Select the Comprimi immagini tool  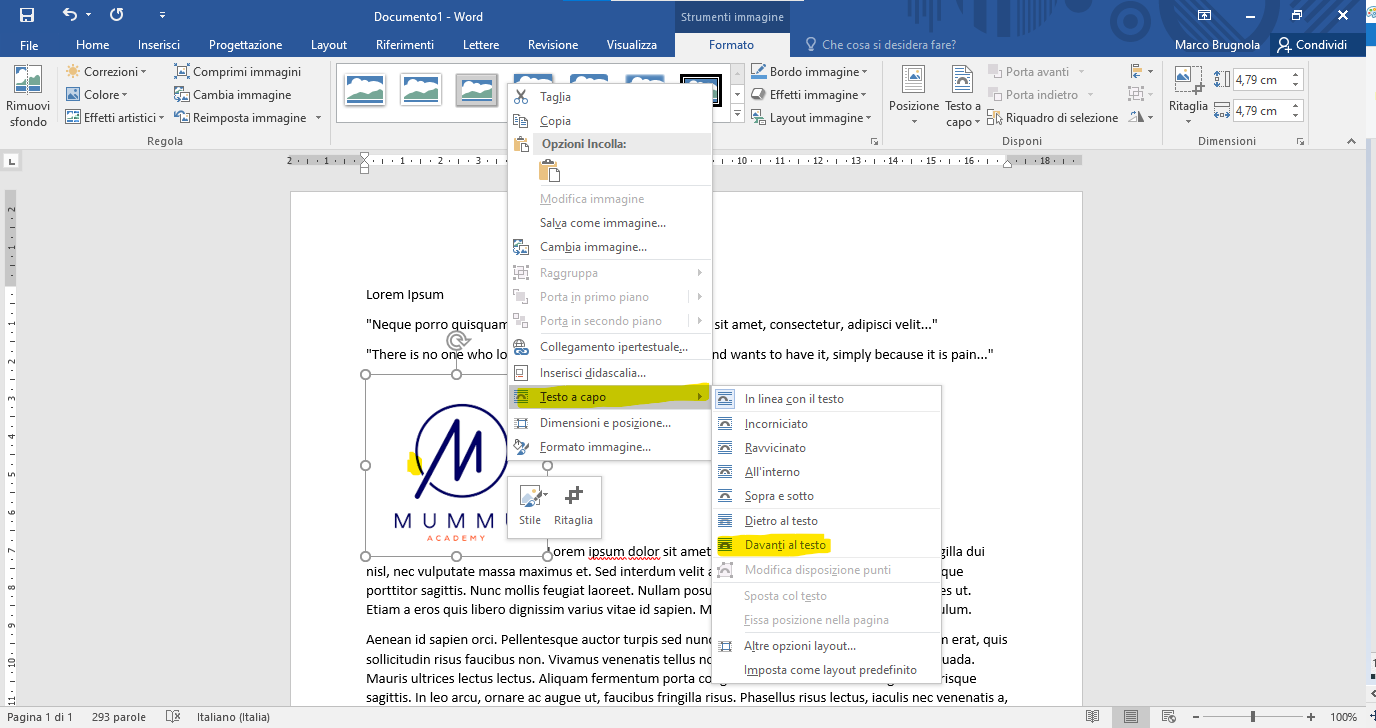pos(238,71)
